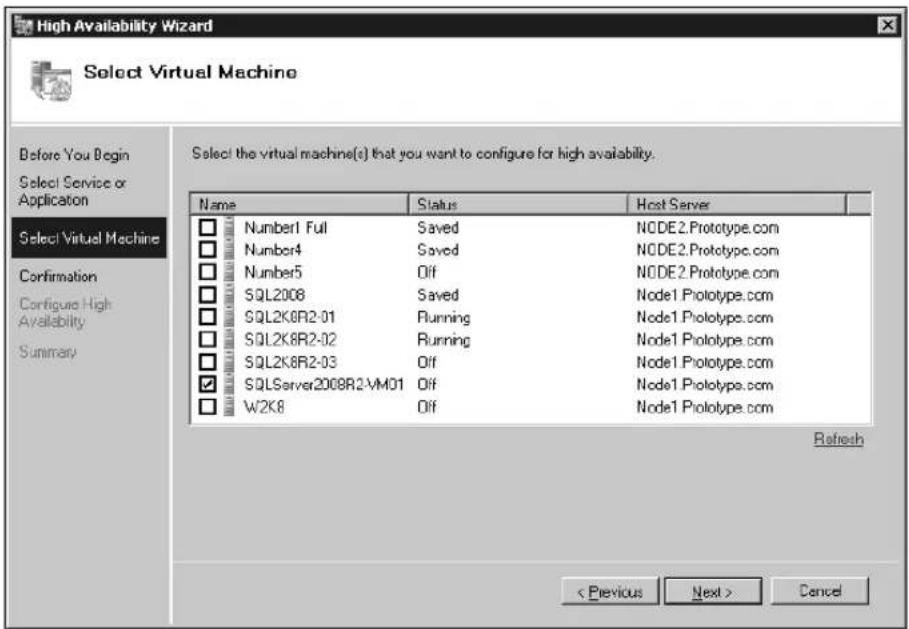909x629 pixels.
Task: Click the Off status of Number5
Action: coord(427,272)
